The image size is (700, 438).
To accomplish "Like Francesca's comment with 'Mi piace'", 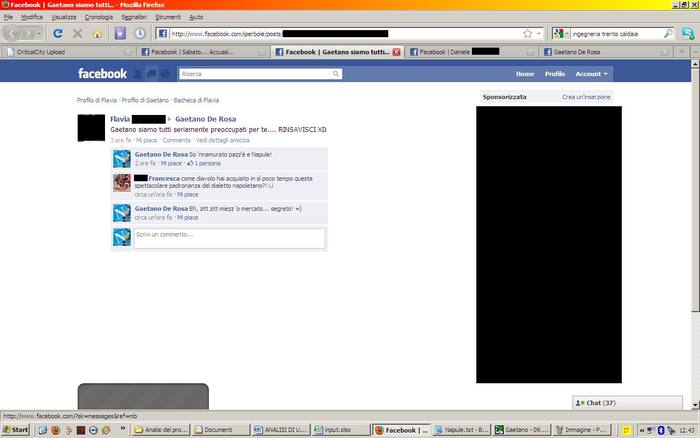I will tap(188, 195).
